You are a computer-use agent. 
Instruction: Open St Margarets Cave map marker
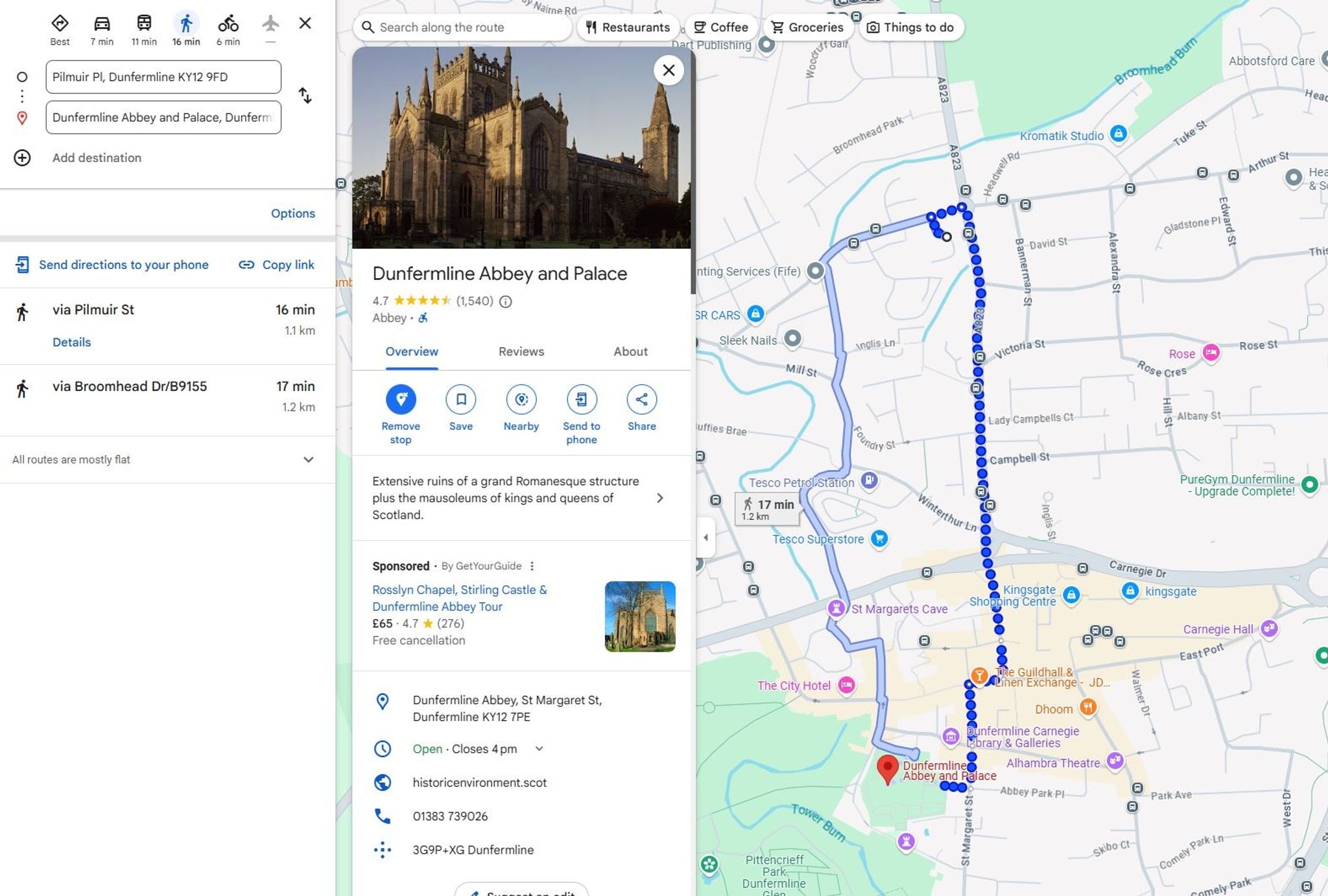point(836,608)
